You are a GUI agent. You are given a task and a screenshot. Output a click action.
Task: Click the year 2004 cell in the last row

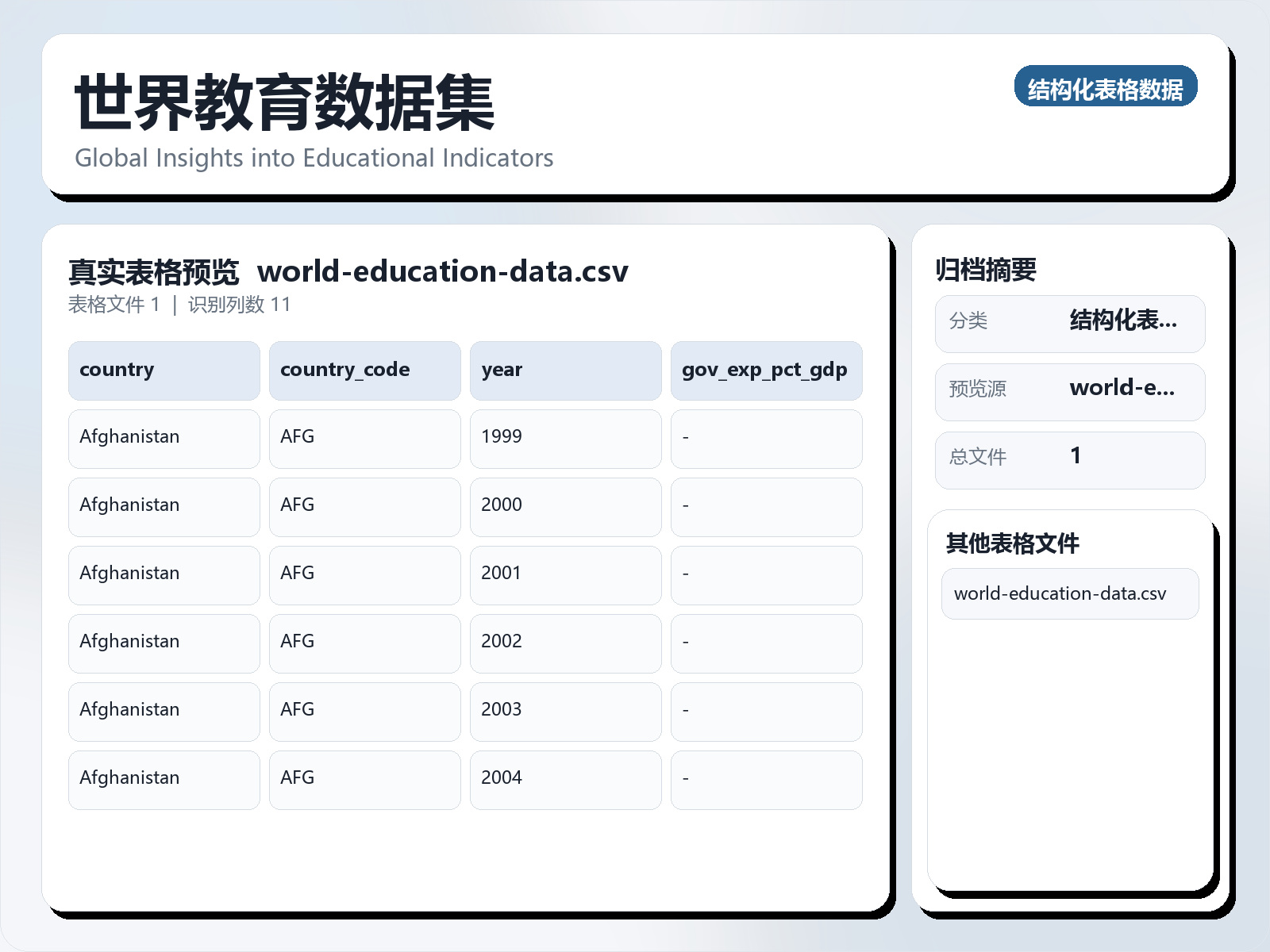pos(565,779)
